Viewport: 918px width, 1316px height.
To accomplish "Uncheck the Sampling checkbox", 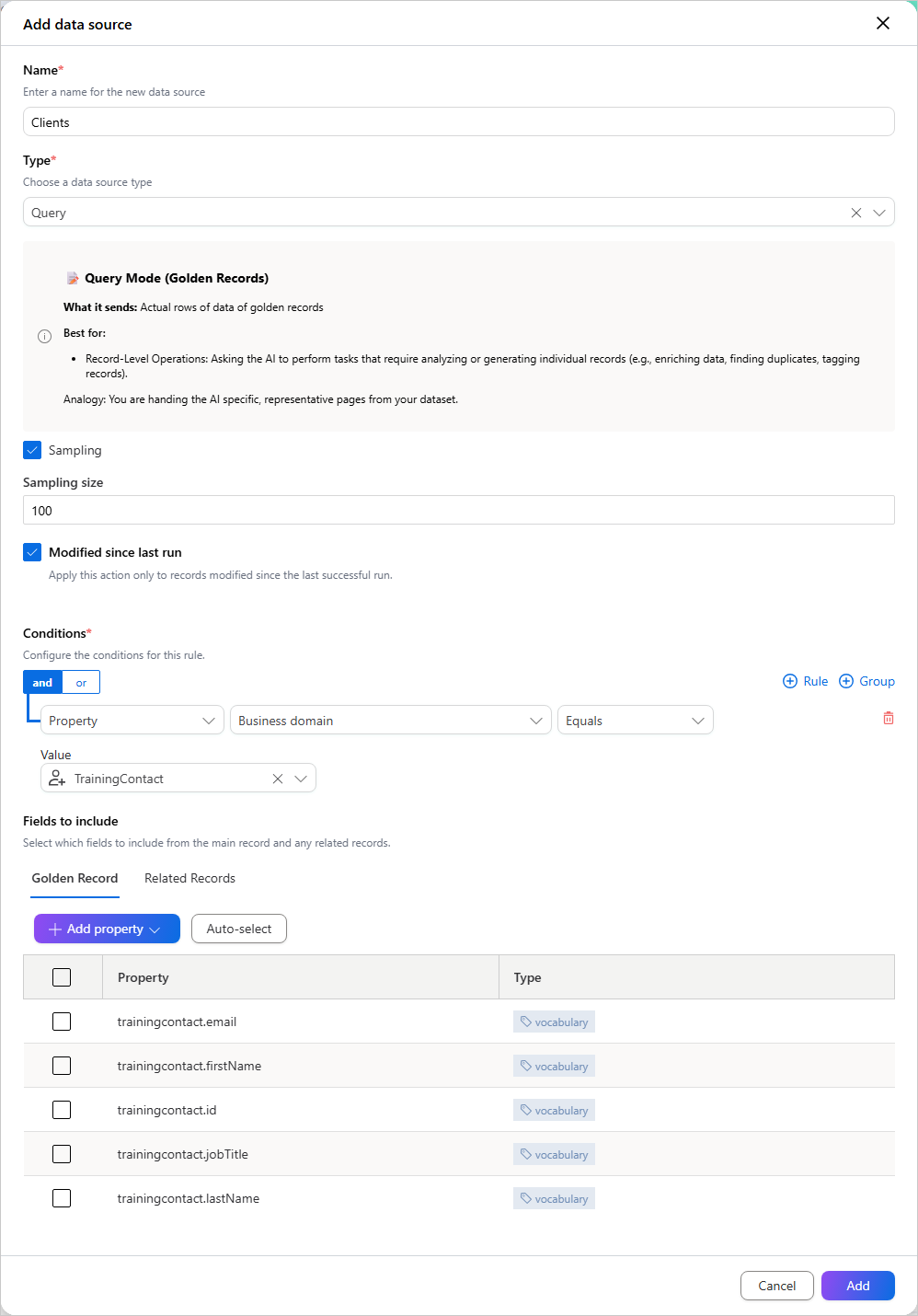I will tap(32, 450).
